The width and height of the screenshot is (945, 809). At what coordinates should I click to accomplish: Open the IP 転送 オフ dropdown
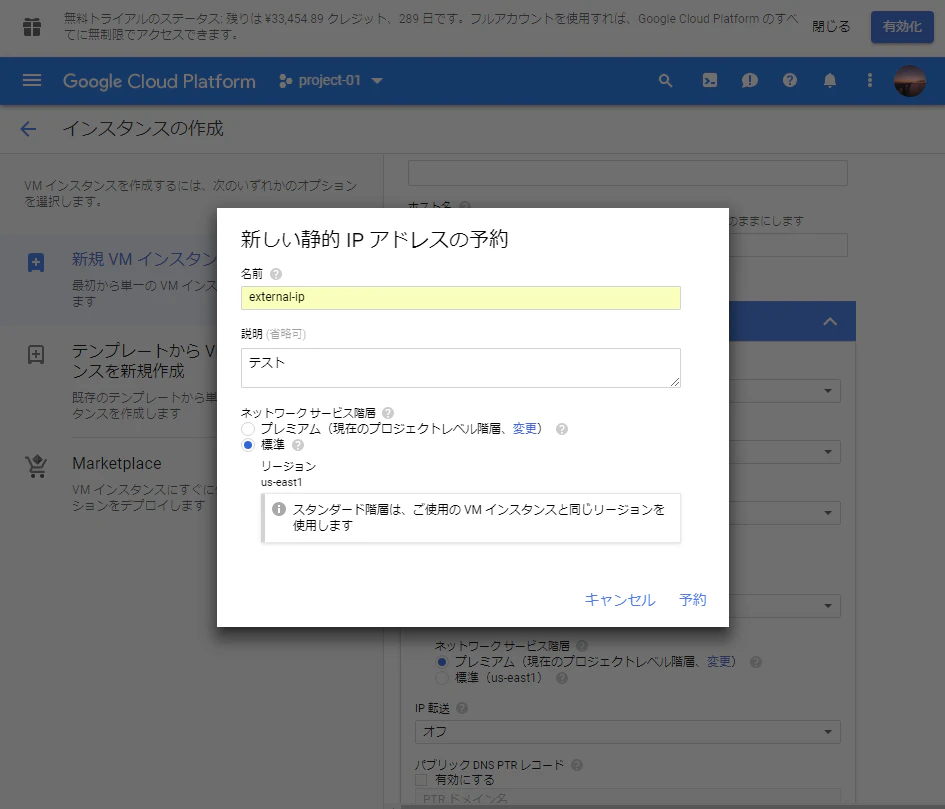click(627, 732)
